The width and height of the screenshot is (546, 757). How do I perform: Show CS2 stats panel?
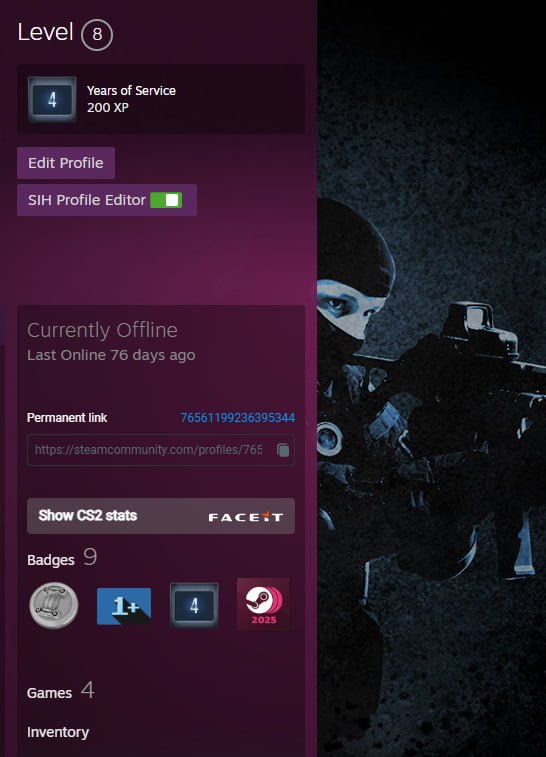coord(161,516)
